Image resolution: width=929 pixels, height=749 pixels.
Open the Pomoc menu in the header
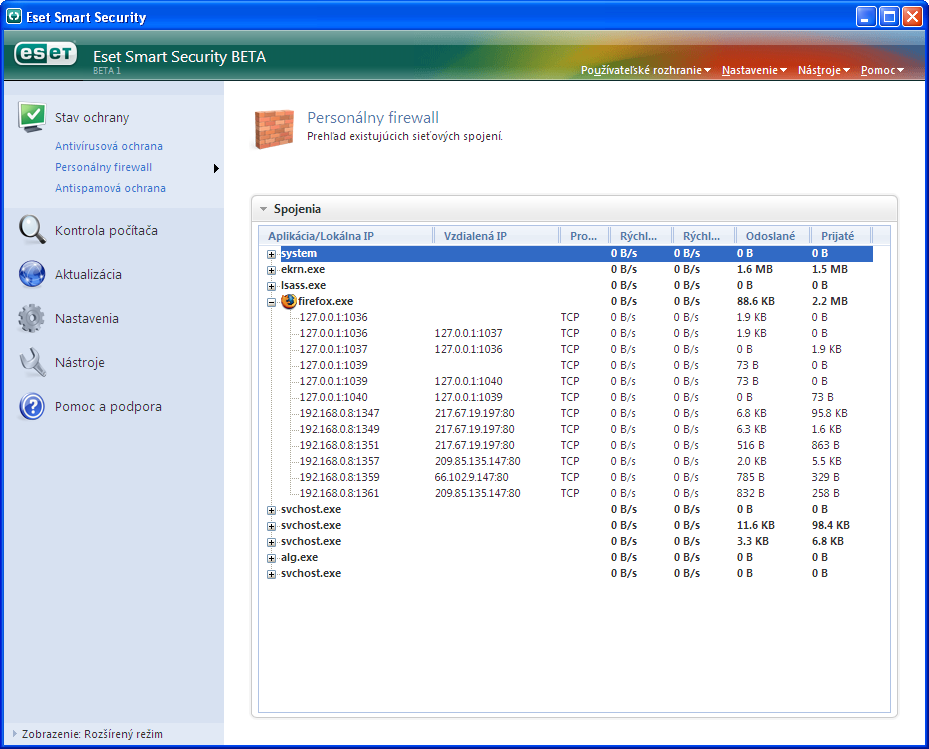[x=882, y=70]
